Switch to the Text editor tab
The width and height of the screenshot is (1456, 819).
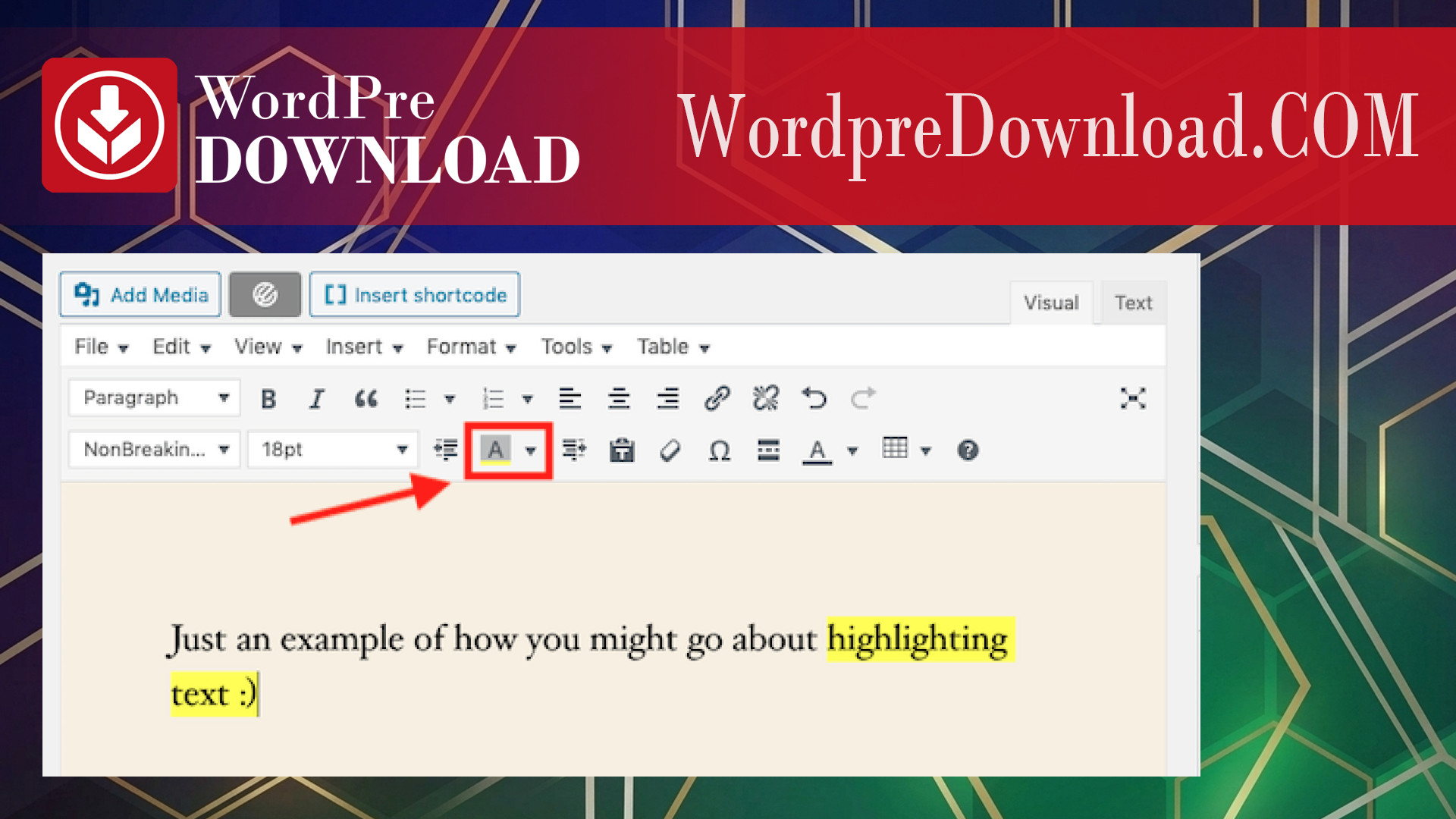click(1133, 303)
